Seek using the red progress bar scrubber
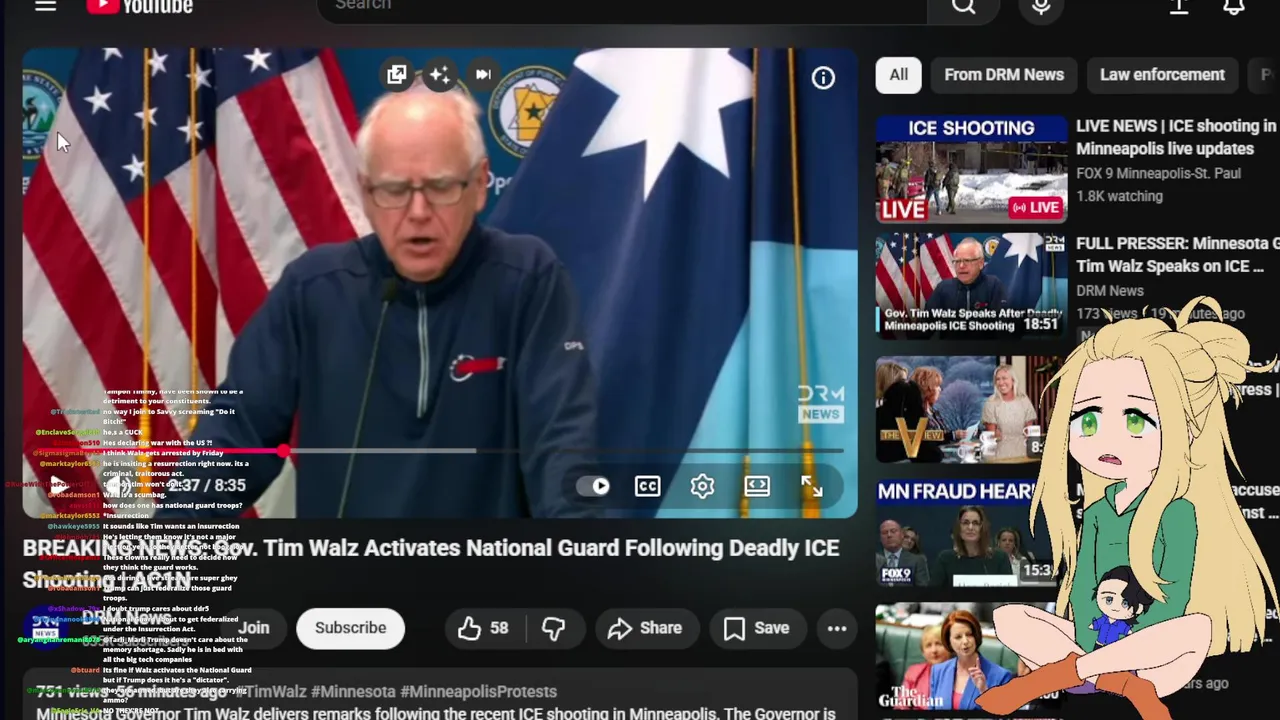 point(285,452)
